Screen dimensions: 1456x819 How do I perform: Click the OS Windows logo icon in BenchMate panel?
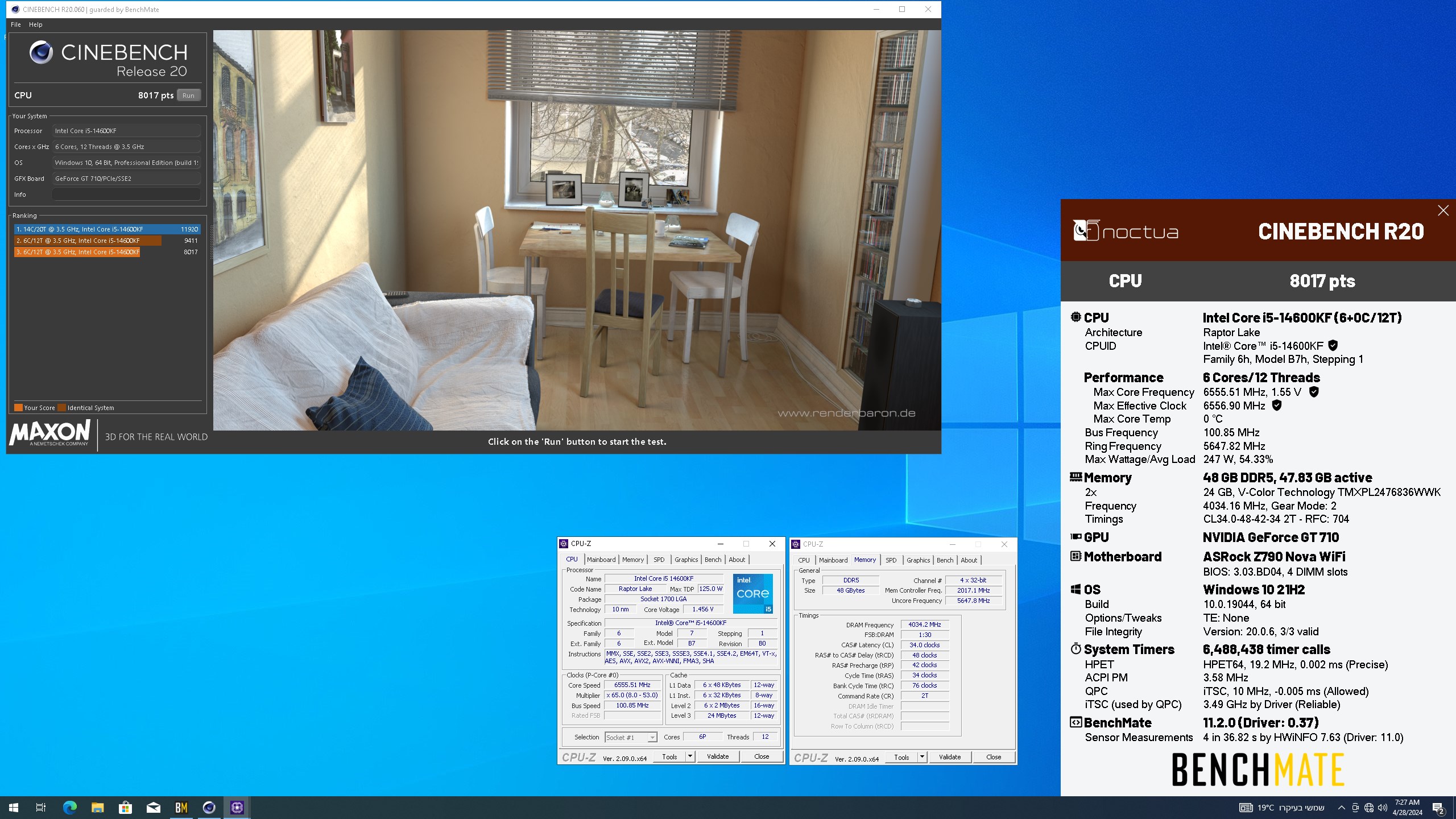(x=1076, y=589)
